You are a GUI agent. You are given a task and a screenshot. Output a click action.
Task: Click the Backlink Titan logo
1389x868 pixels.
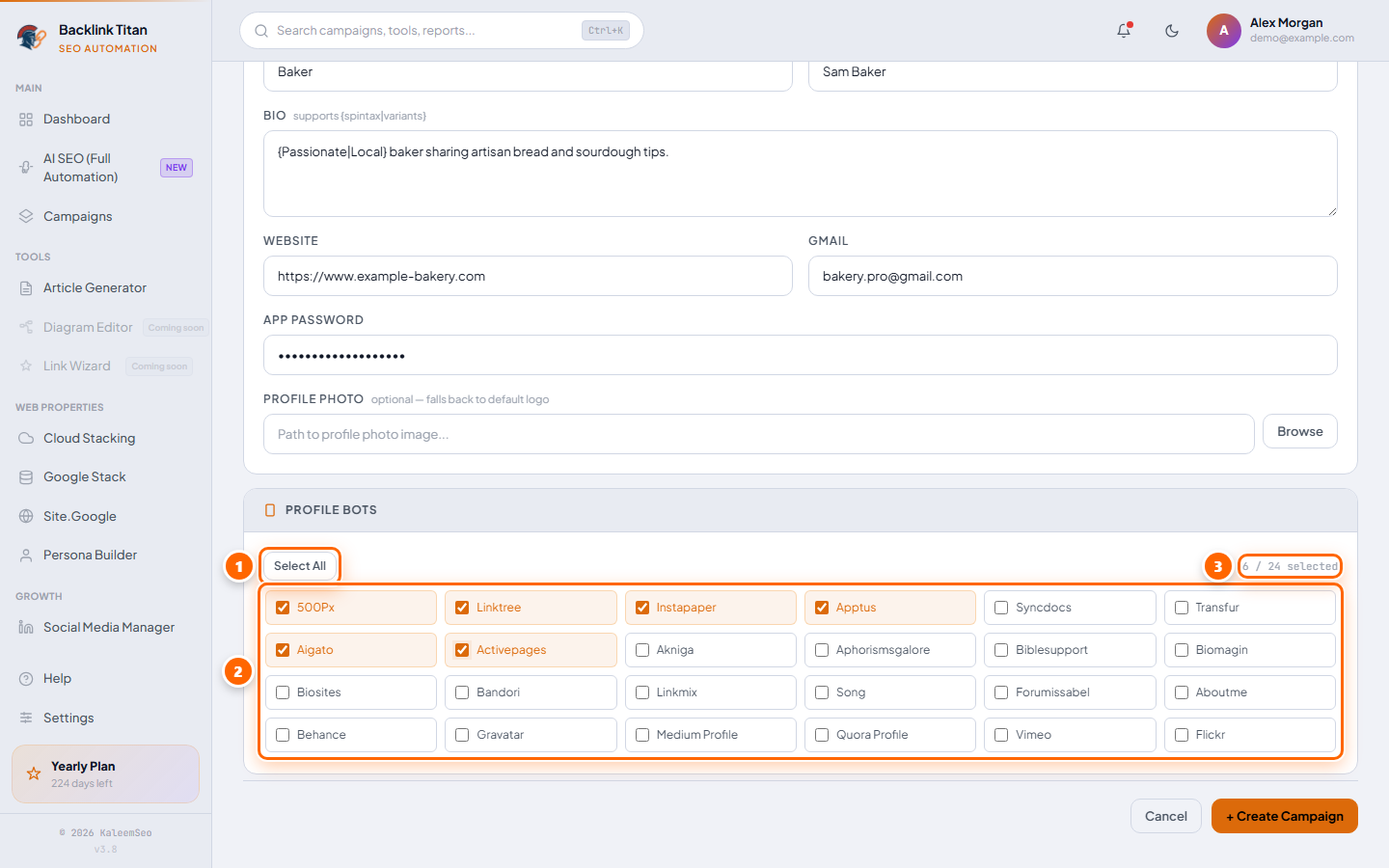(32, 38)
